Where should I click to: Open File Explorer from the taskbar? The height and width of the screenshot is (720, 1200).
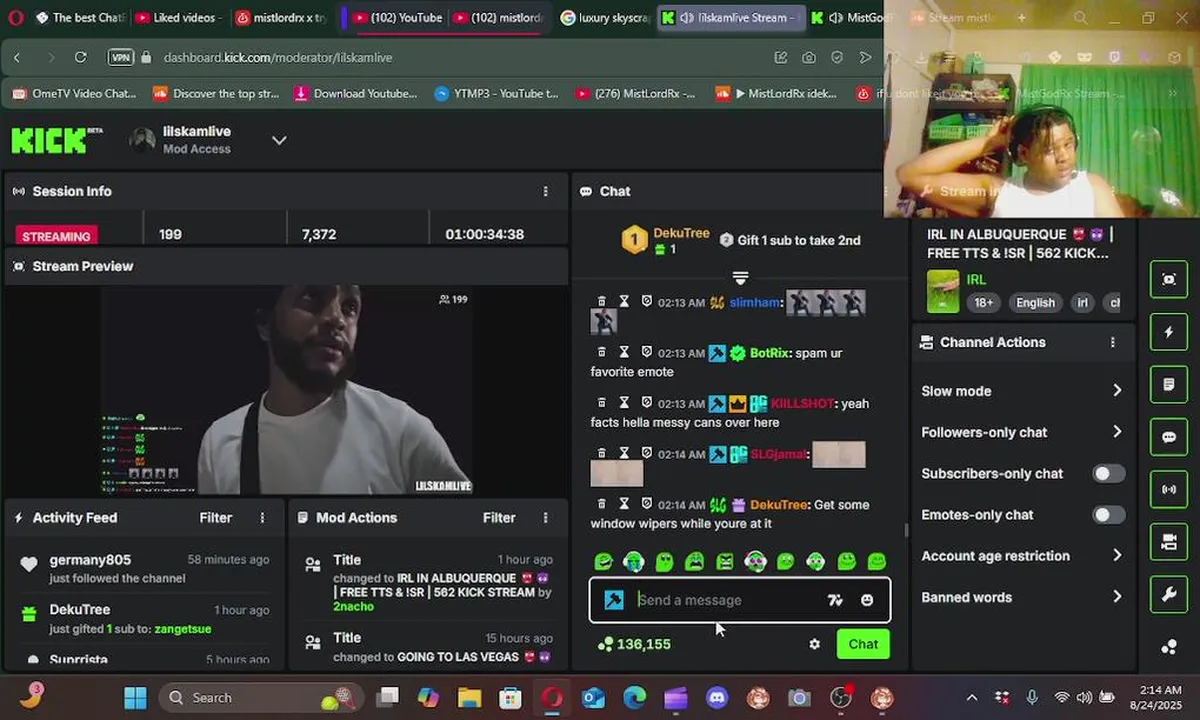point(469,697)
